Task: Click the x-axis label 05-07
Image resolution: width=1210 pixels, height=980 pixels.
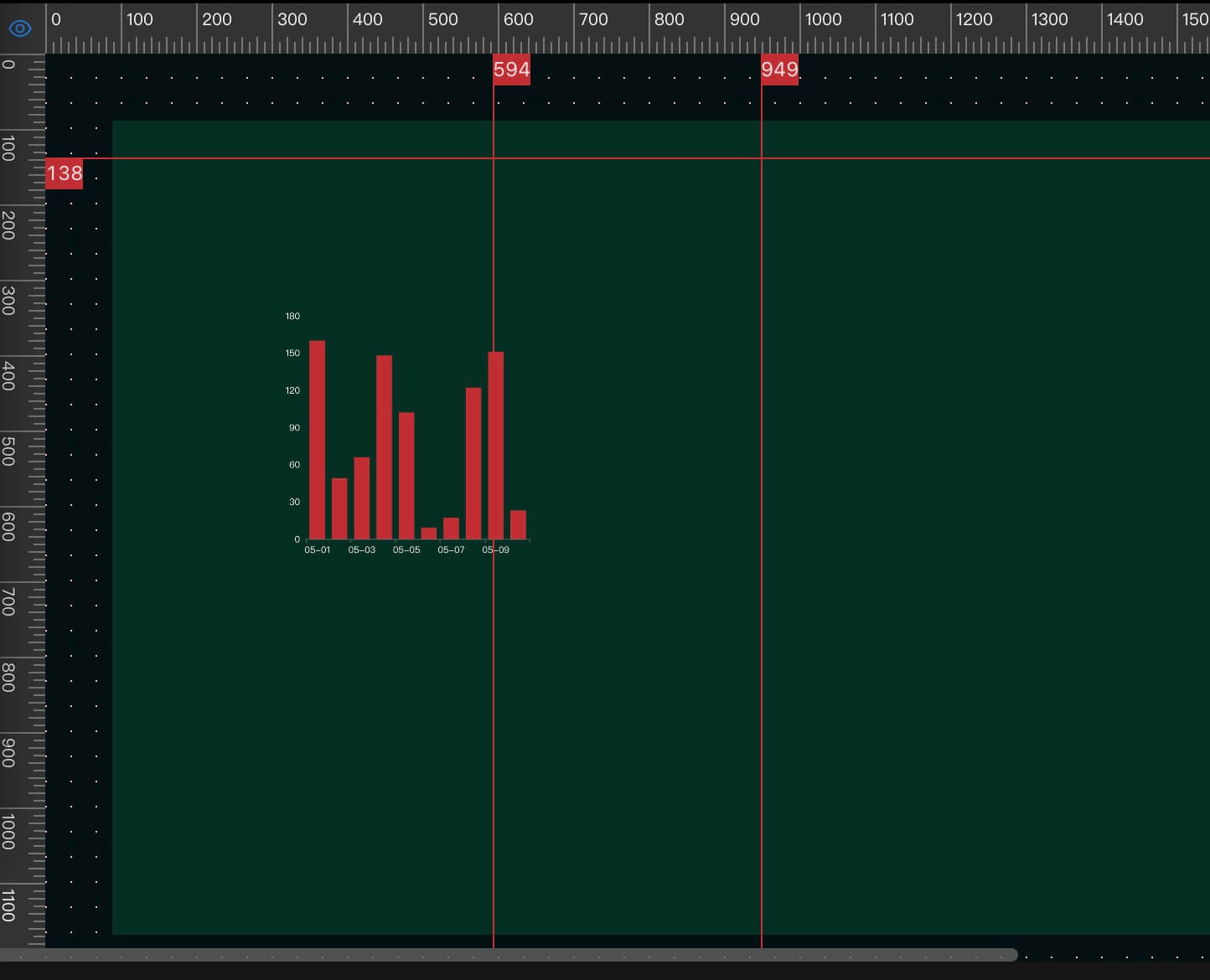Action: pyautogui.click(x=451, y=550)
